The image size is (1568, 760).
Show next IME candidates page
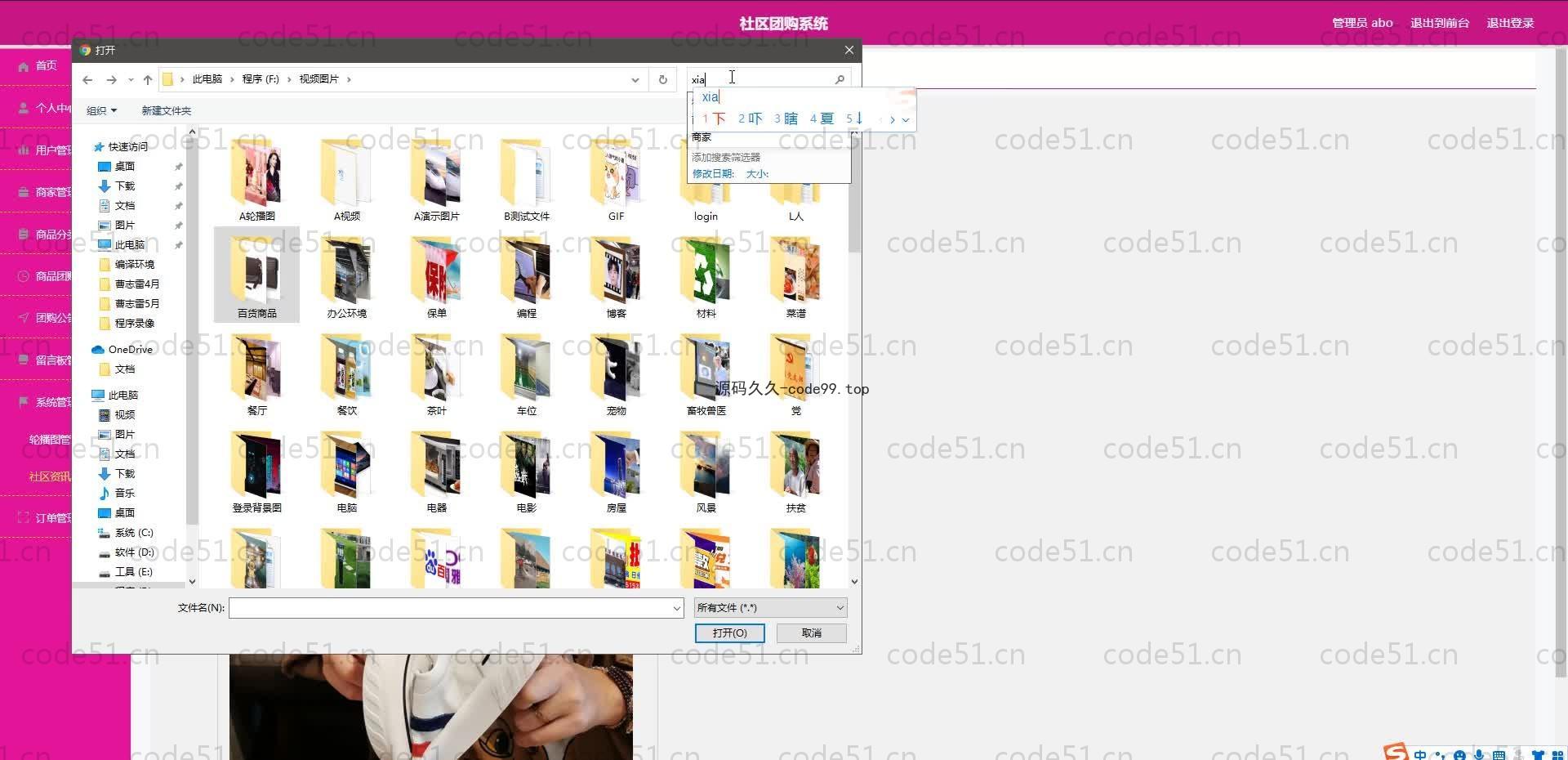893,119
